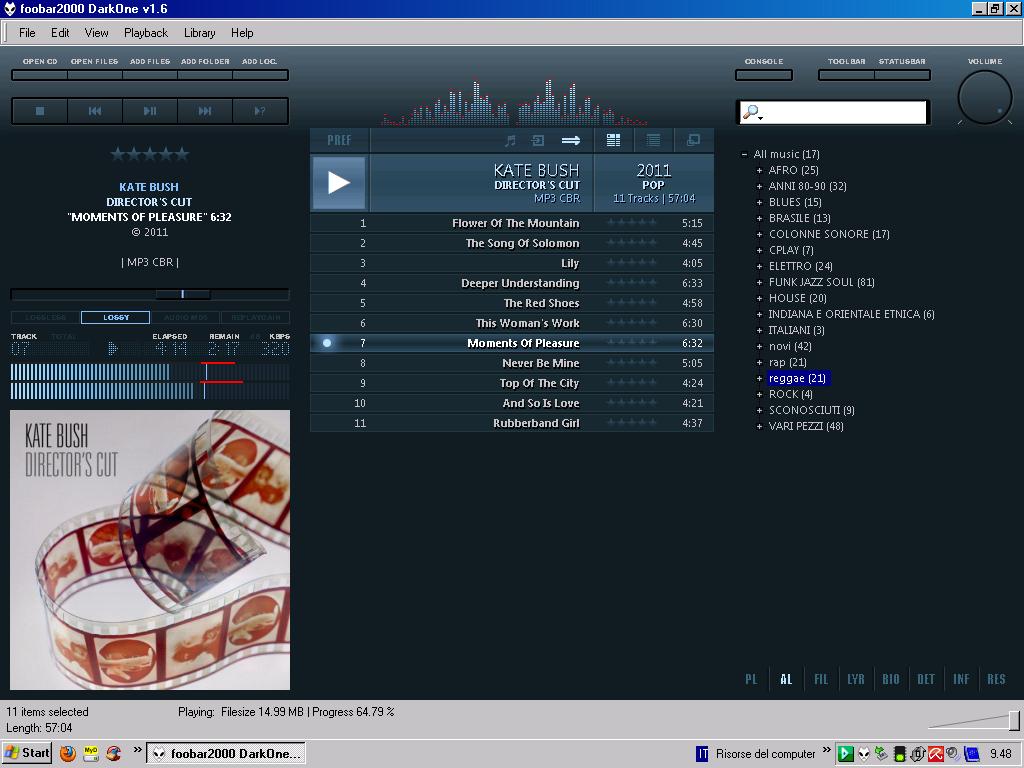Skip to the previous track
This screenshot has width=1024, height=768.
point(95,111)
